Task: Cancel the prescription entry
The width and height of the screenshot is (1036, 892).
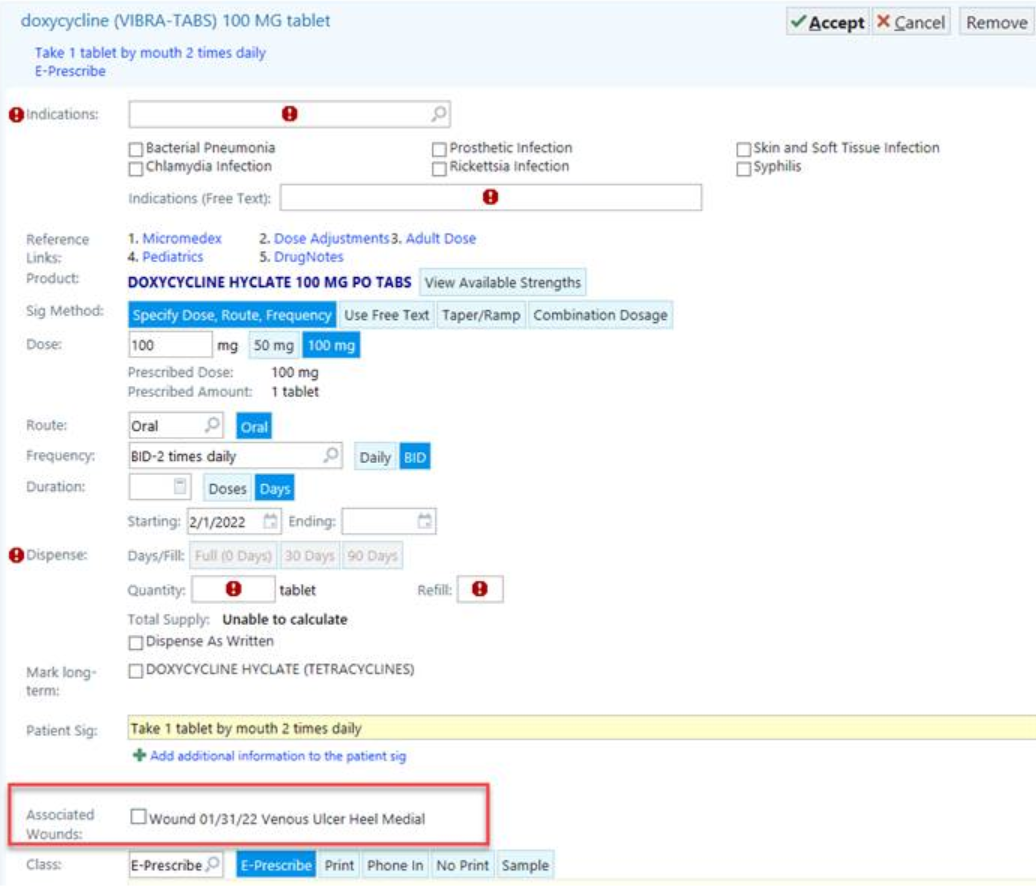Action: coord(911,22)
